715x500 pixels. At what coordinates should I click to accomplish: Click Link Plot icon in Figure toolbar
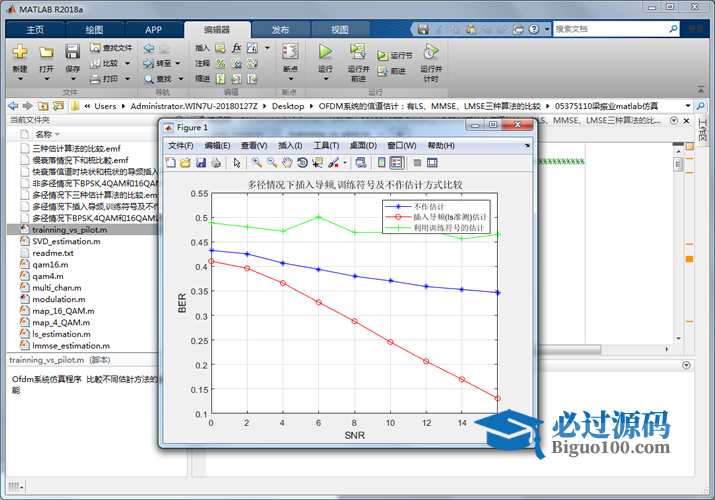coord(361,163)
